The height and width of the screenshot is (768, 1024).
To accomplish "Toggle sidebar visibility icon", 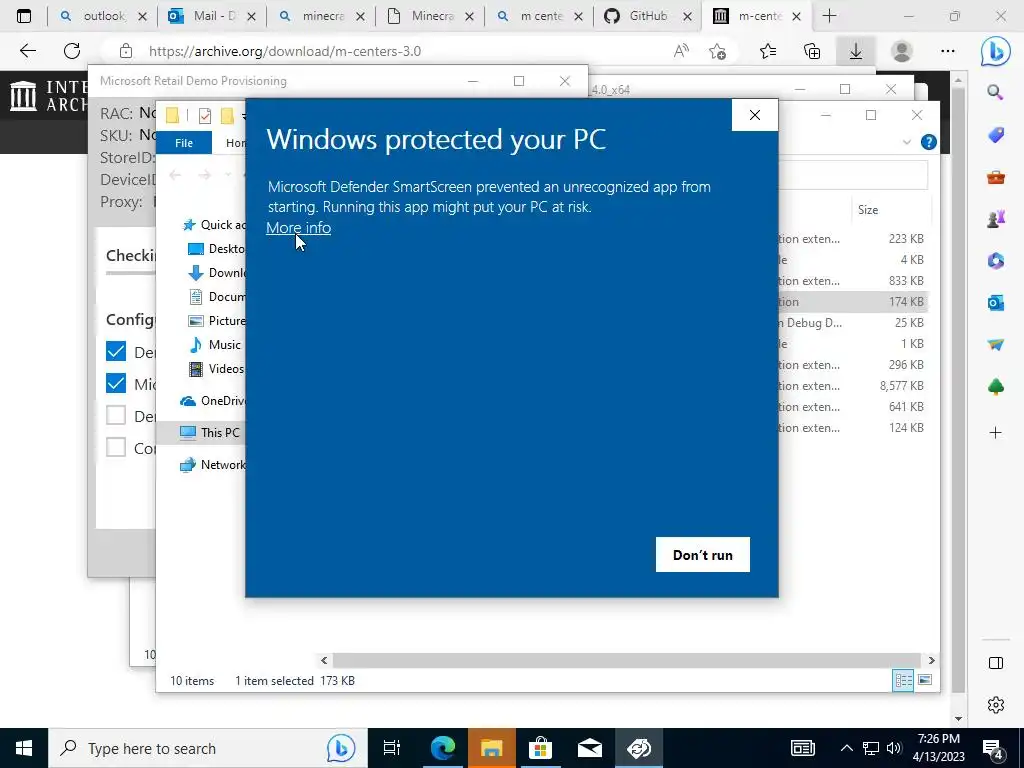I will [x=995, y=663].
